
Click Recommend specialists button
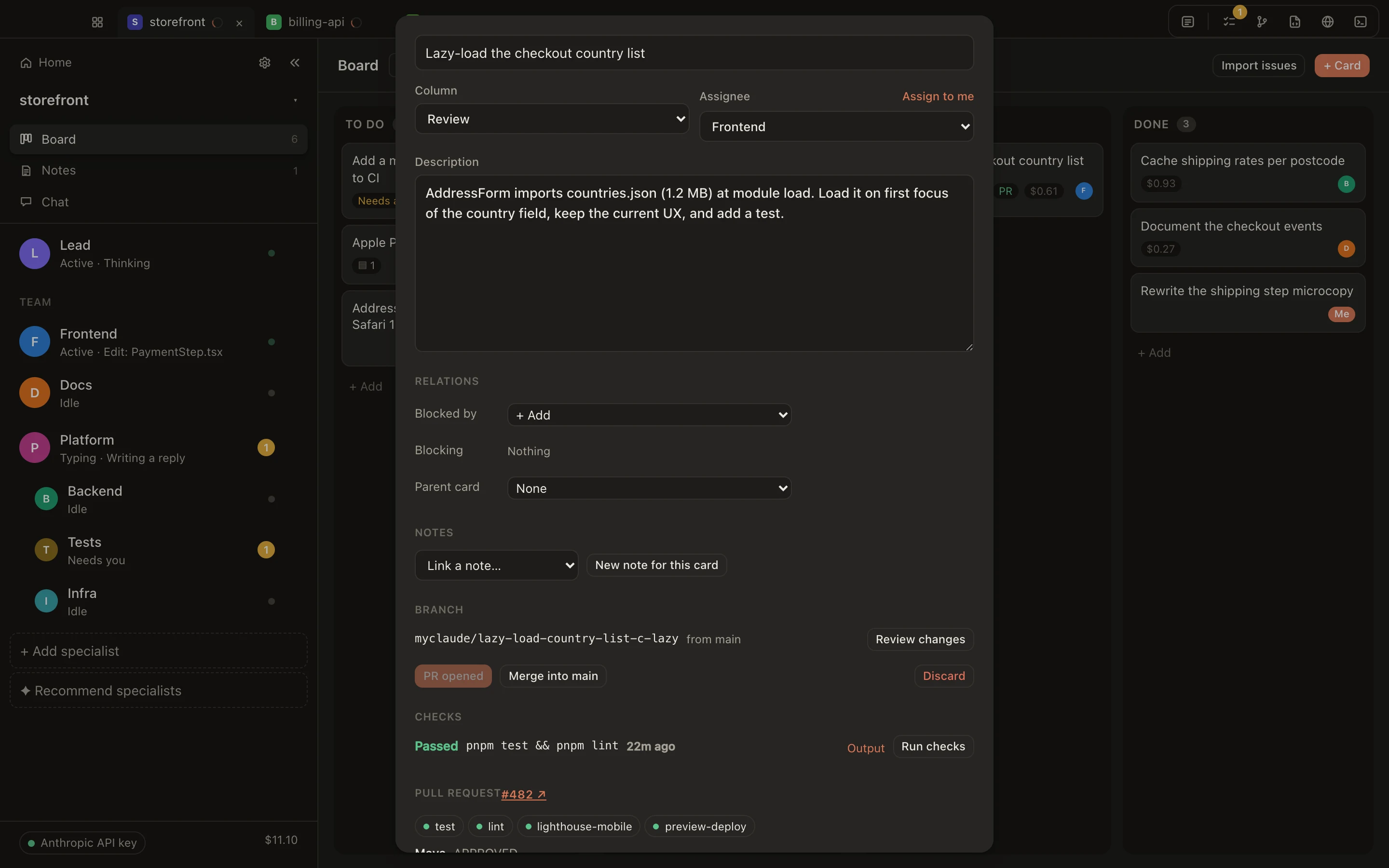click(158, 691)
